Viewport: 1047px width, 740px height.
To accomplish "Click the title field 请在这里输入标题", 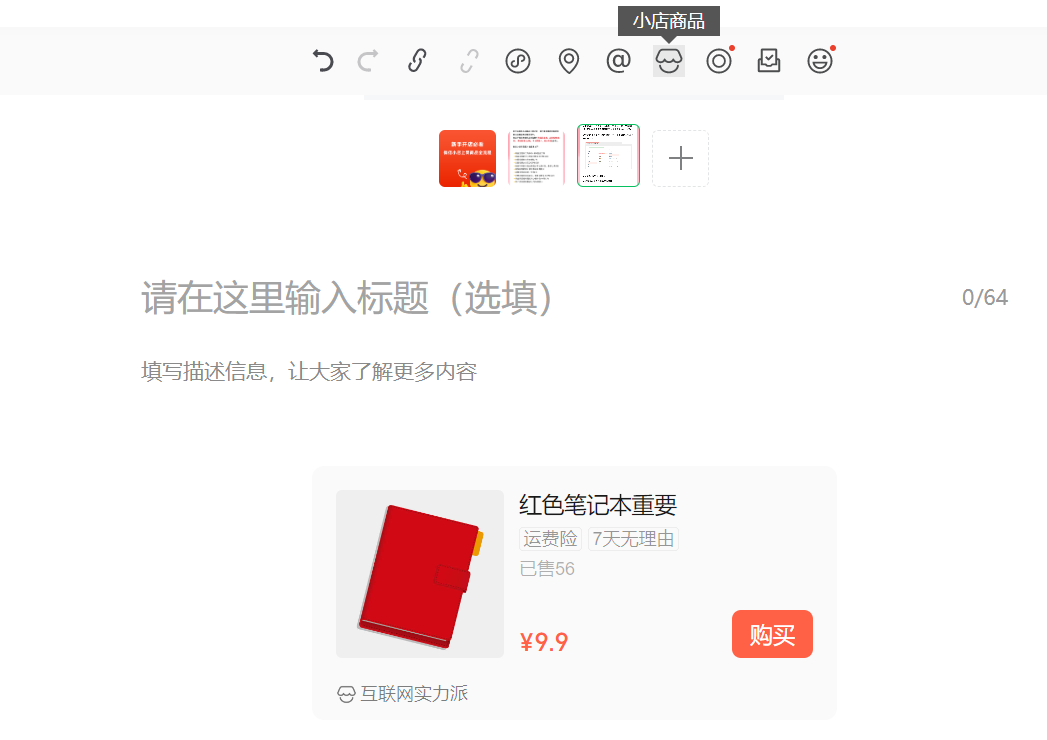I will (347, 298).
